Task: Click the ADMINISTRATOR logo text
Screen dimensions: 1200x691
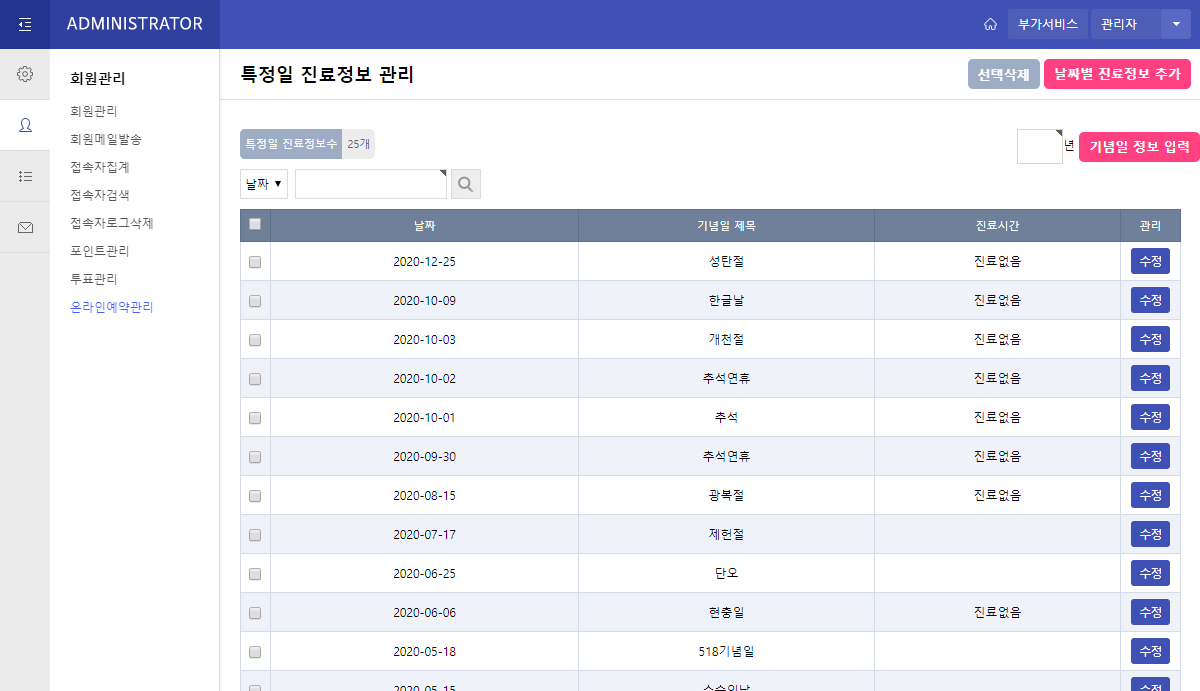Action: pos(133,24)
